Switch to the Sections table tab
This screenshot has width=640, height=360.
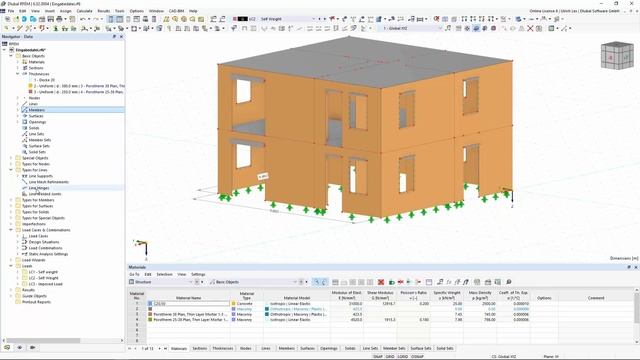(x=200, y=348)
